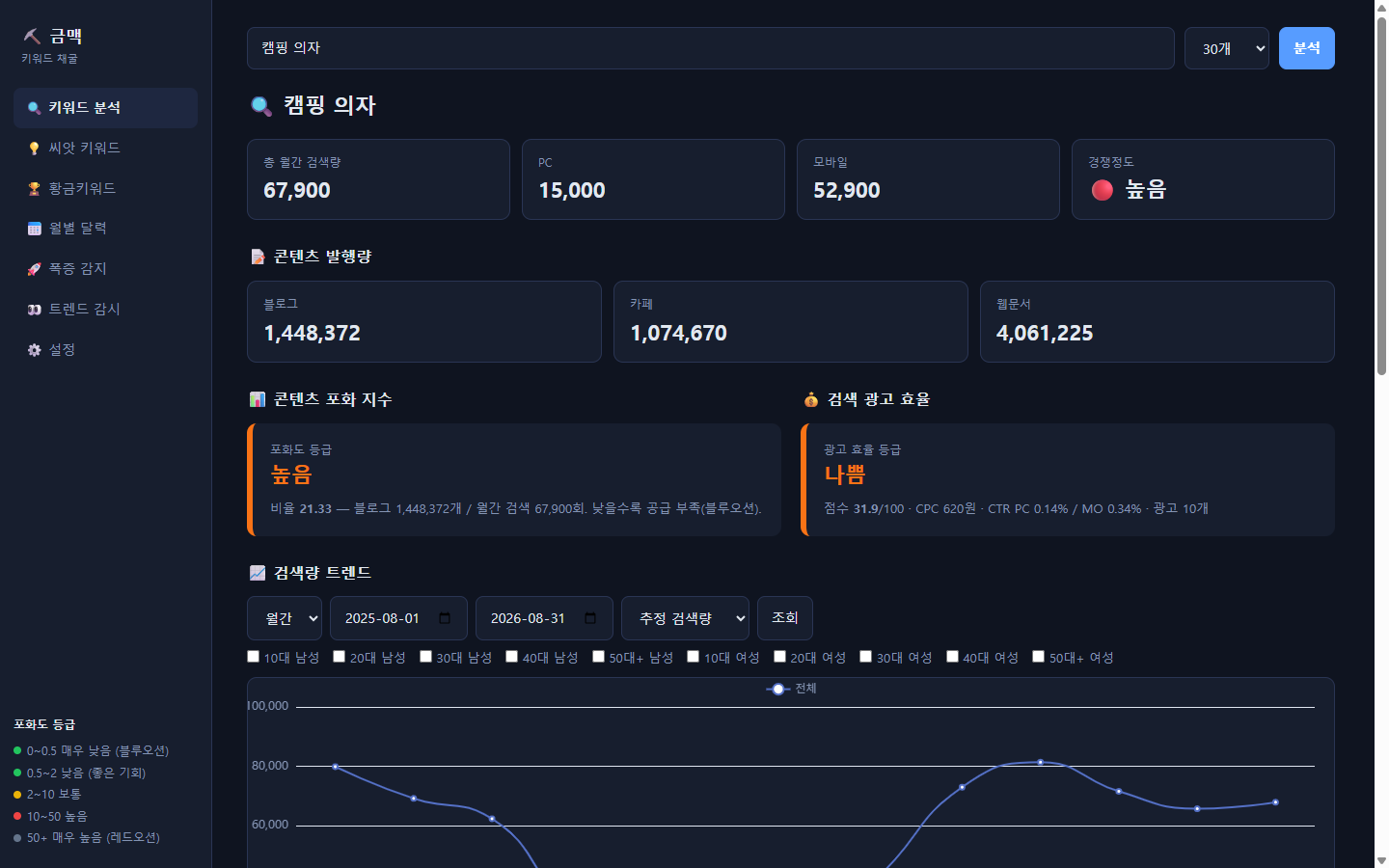Click the trophy icon beside 황금키워드

[x=34, y=189]
